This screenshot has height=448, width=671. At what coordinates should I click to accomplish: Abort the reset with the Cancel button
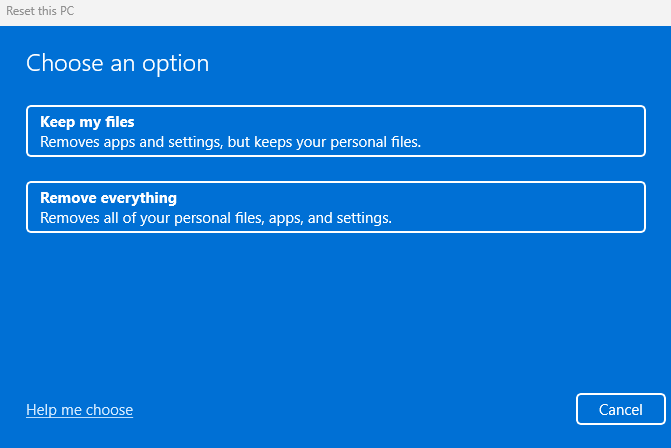pos(620,410)
